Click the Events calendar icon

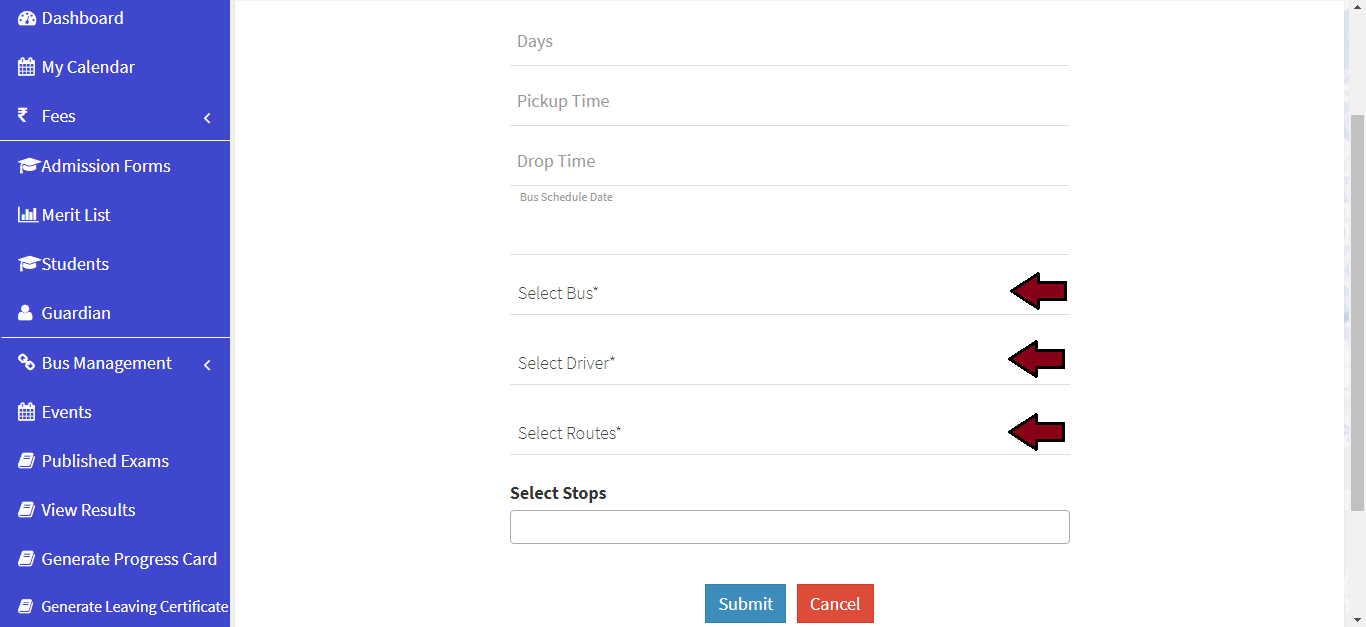tap(27, 412)
